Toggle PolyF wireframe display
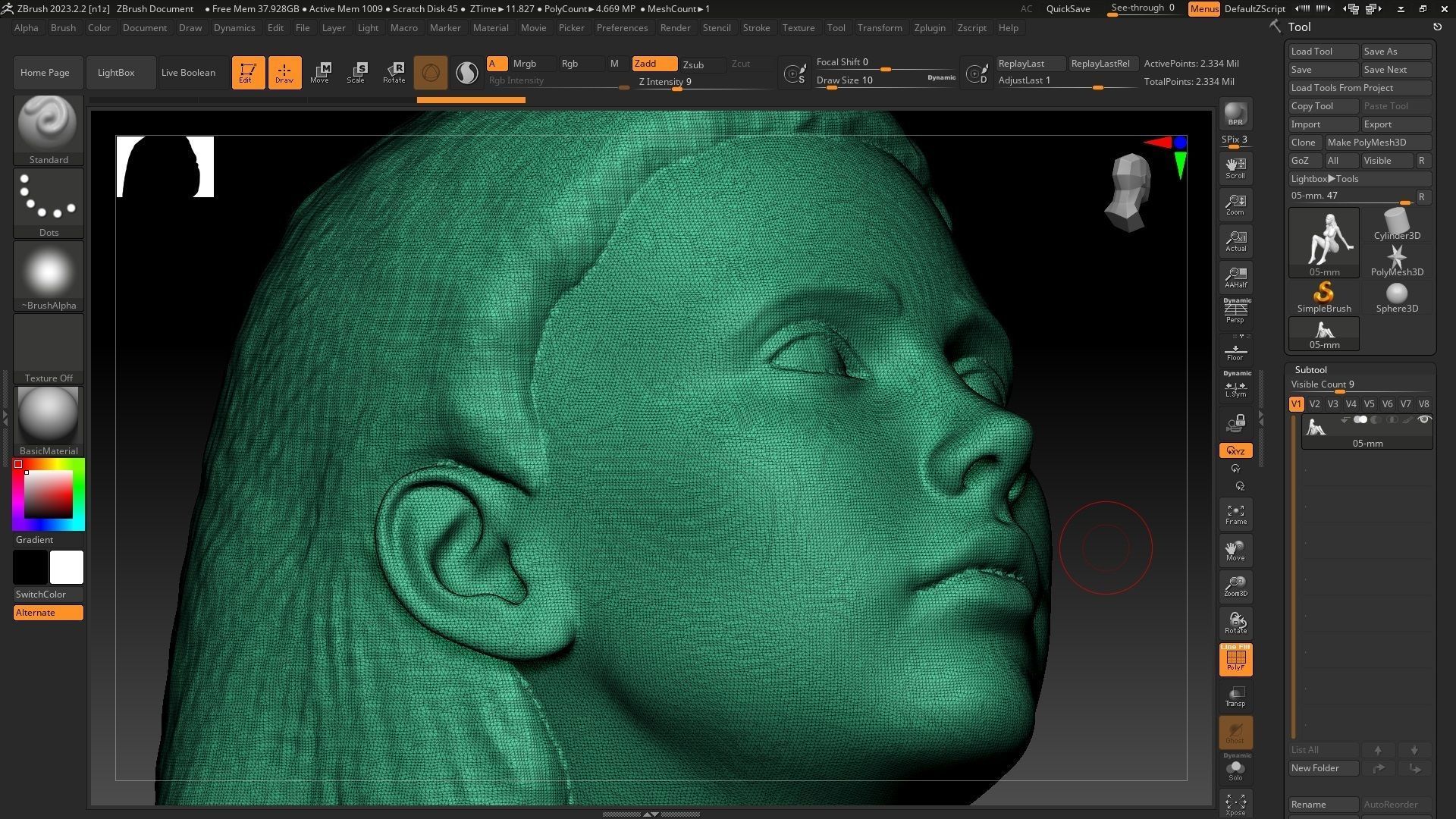 [1235, 660]
